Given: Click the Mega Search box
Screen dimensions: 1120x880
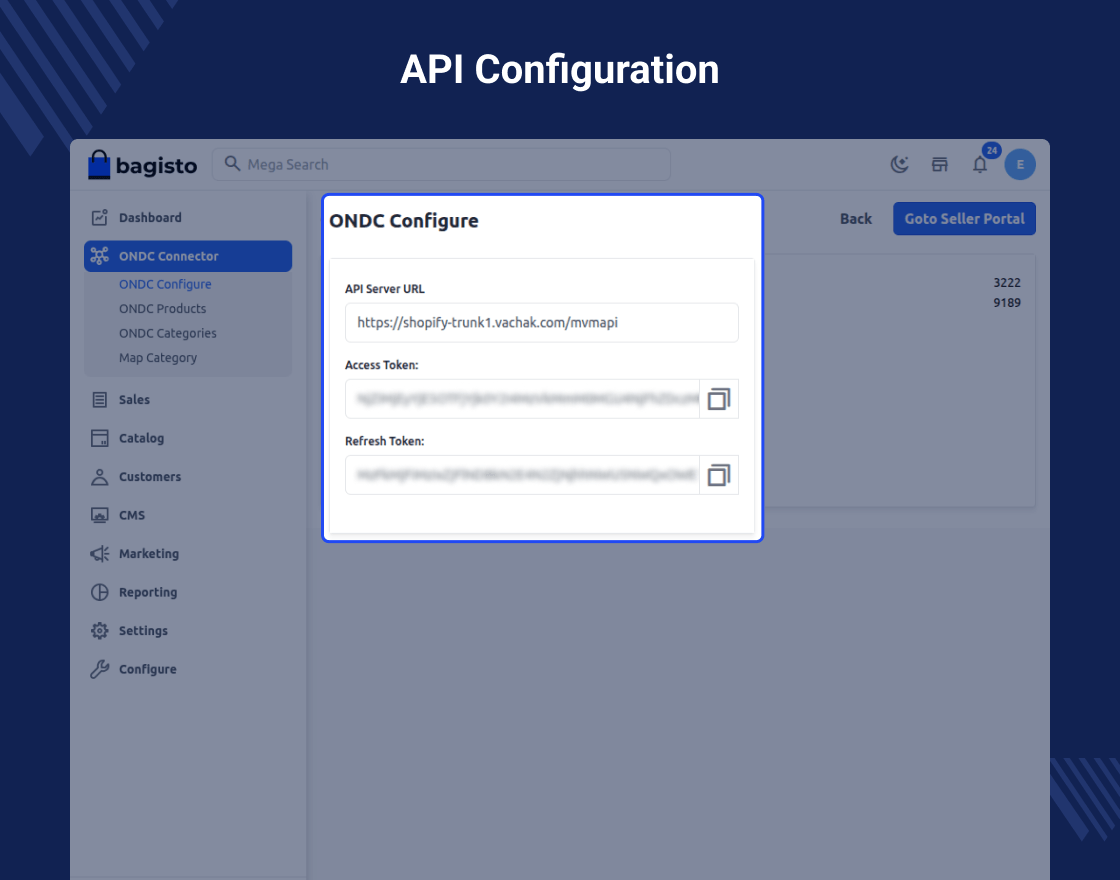Looking at the screenshot, I should (x=441, y=165).
